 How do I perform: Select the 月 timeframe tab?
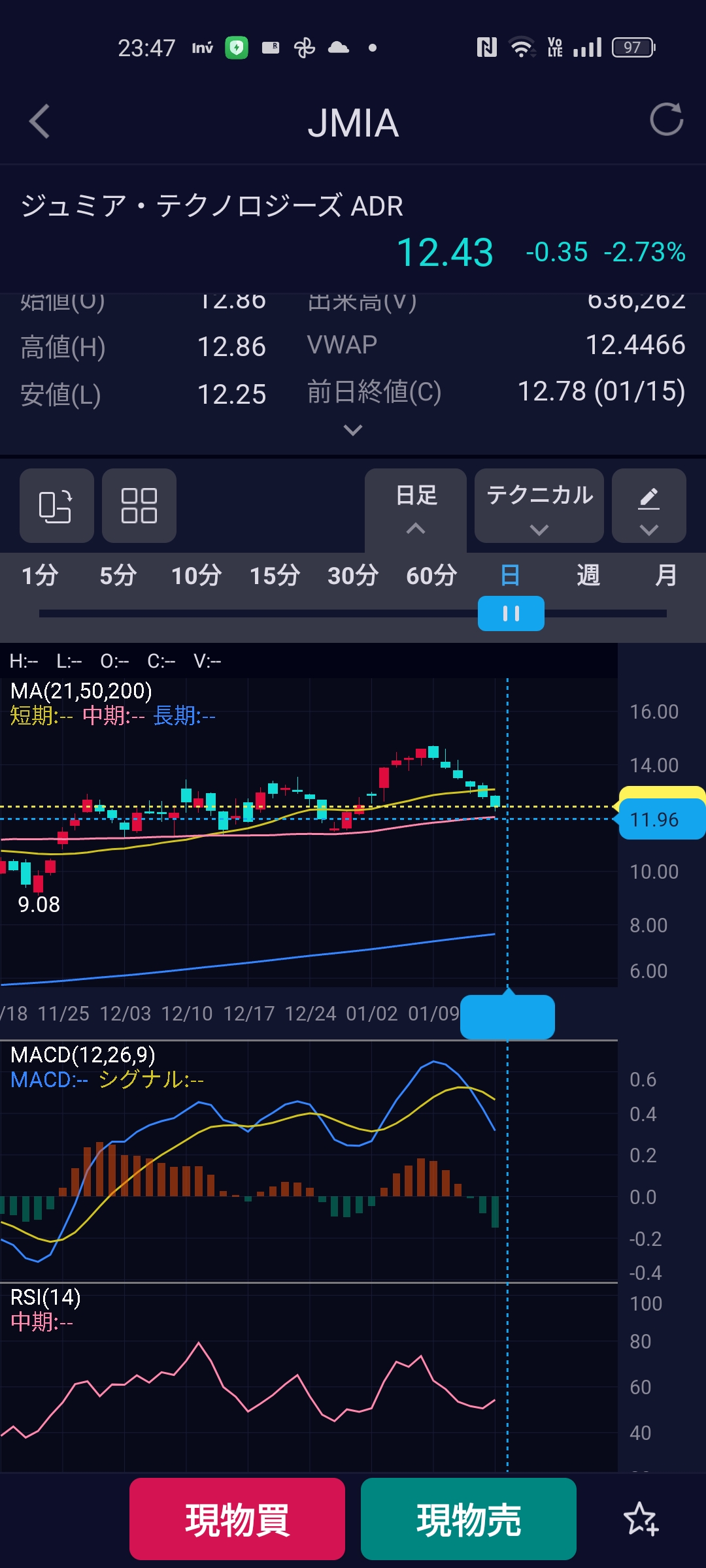(x=665, y=576)
